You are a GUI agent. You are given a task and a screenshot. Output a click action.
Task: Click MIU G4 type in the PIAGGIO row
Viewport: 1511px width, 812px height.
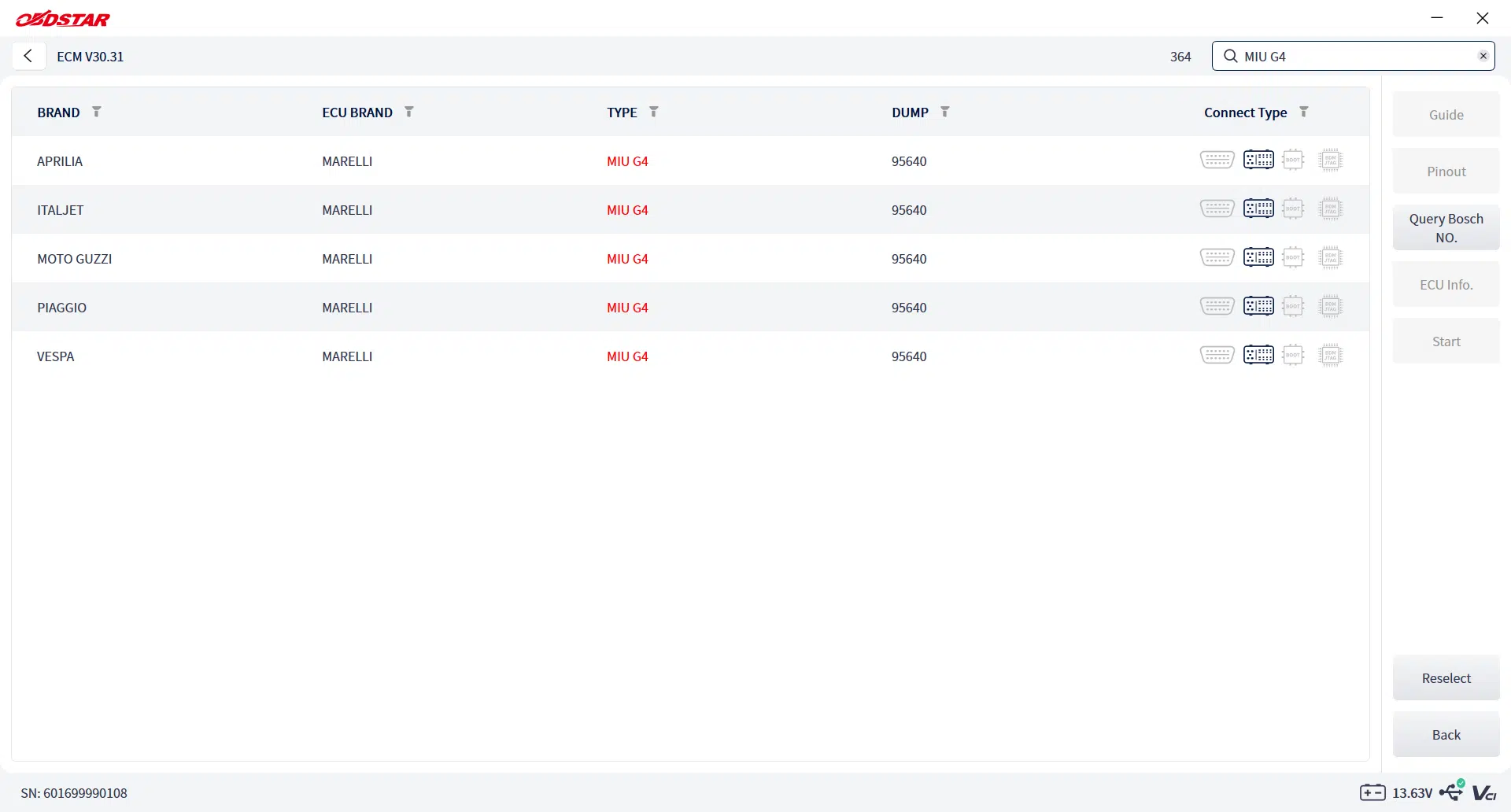click(x=627, y=308)
